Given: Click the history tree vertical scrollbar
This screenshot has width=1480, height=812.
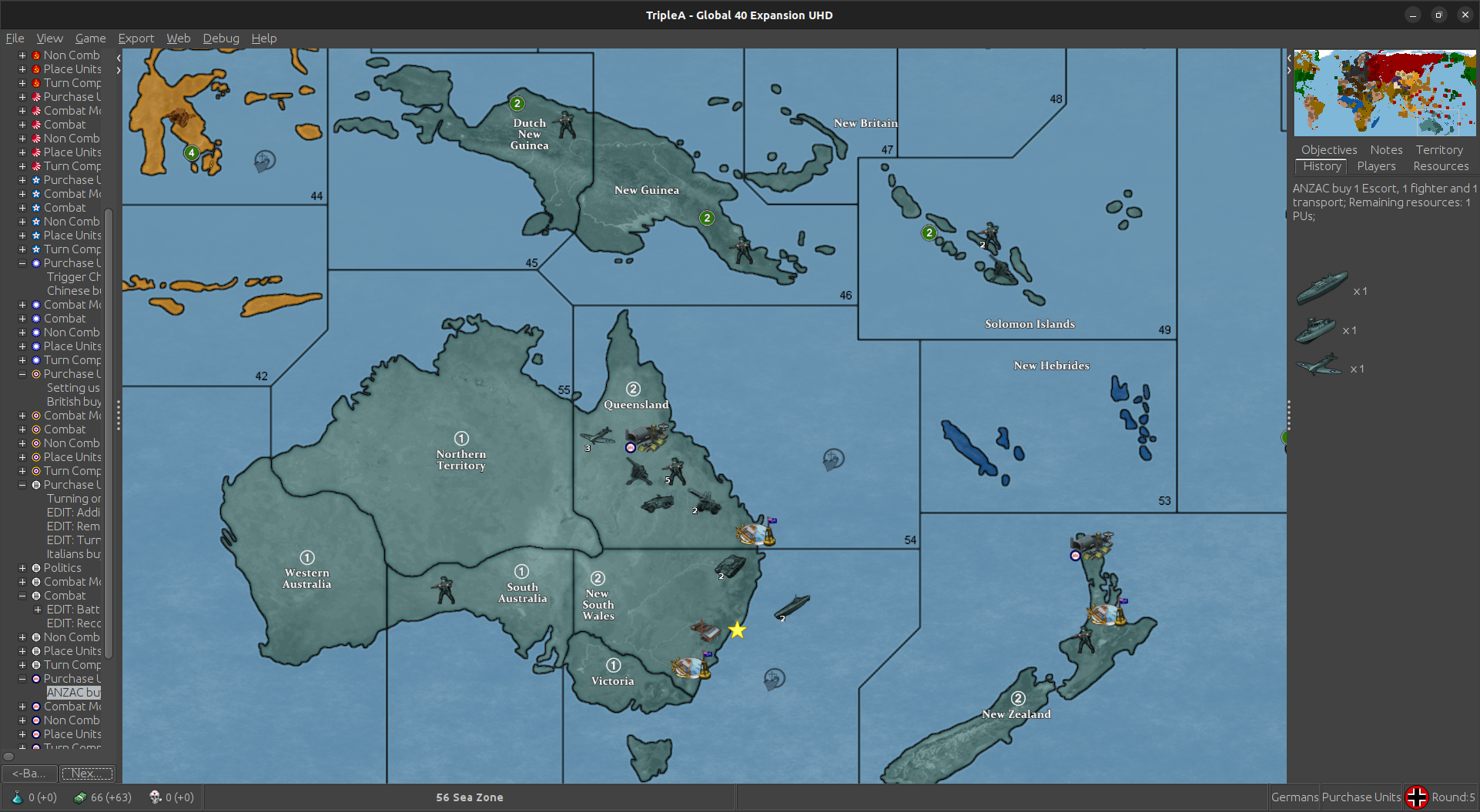Looking at the screenshot, I should click(109, 433).
